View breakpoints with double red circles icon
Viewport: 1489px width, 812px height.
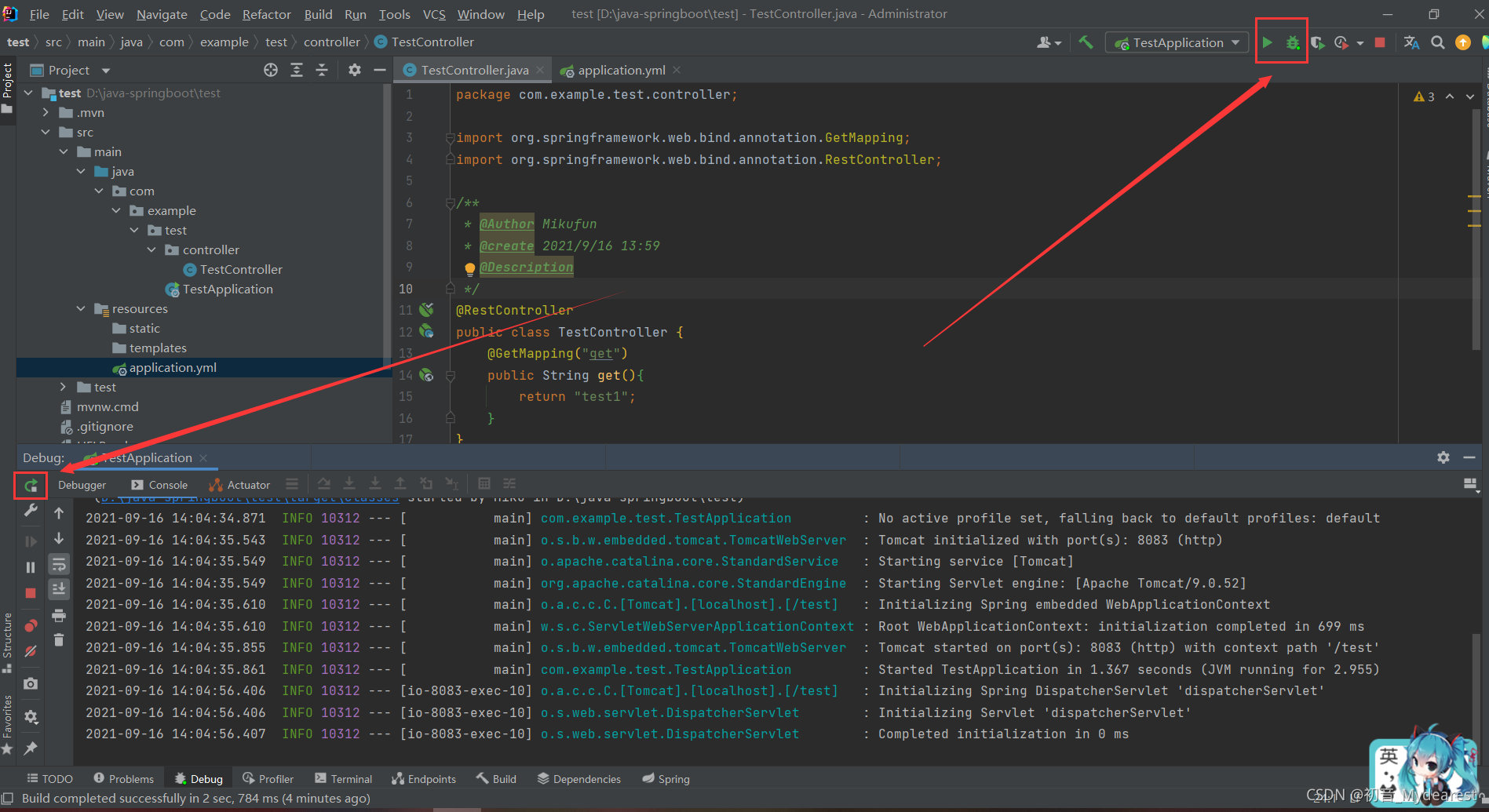31,625
